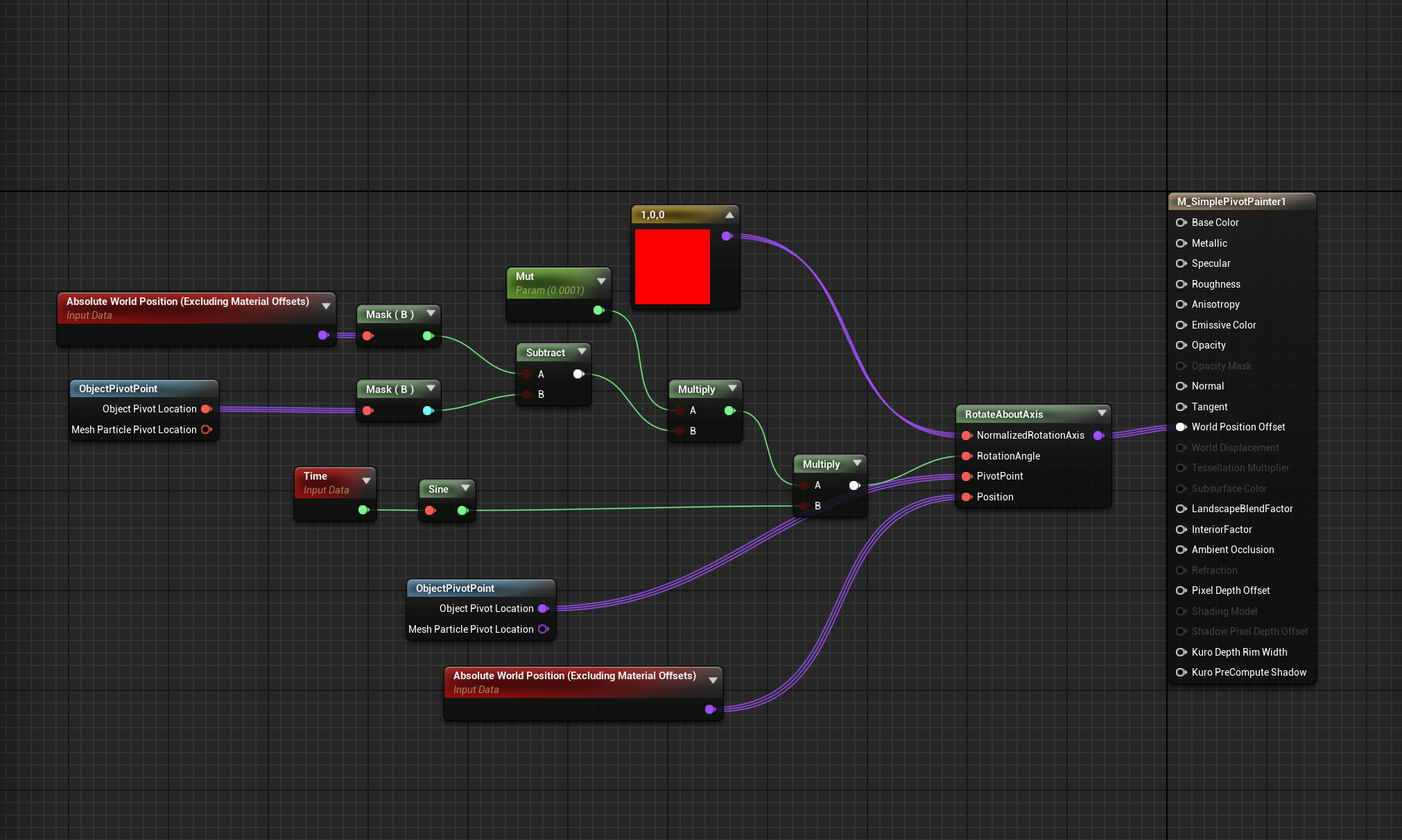
Task: Click the World Position Offset input pin
Action: (1181, 427)
